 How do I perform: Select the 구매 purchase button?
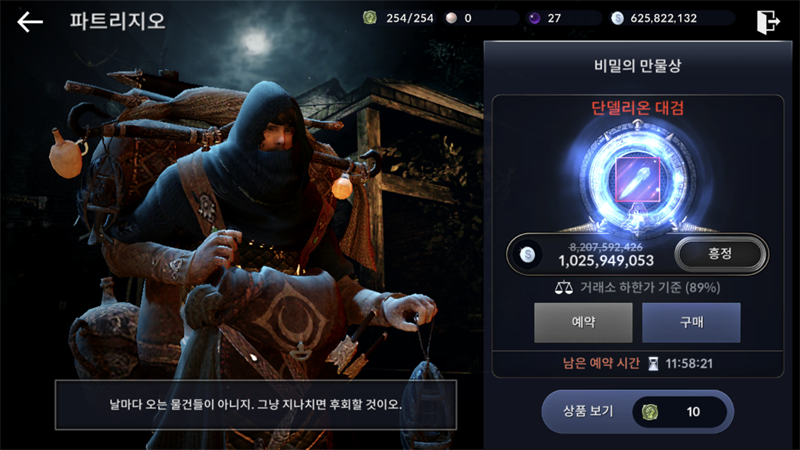tap(691, 322)
